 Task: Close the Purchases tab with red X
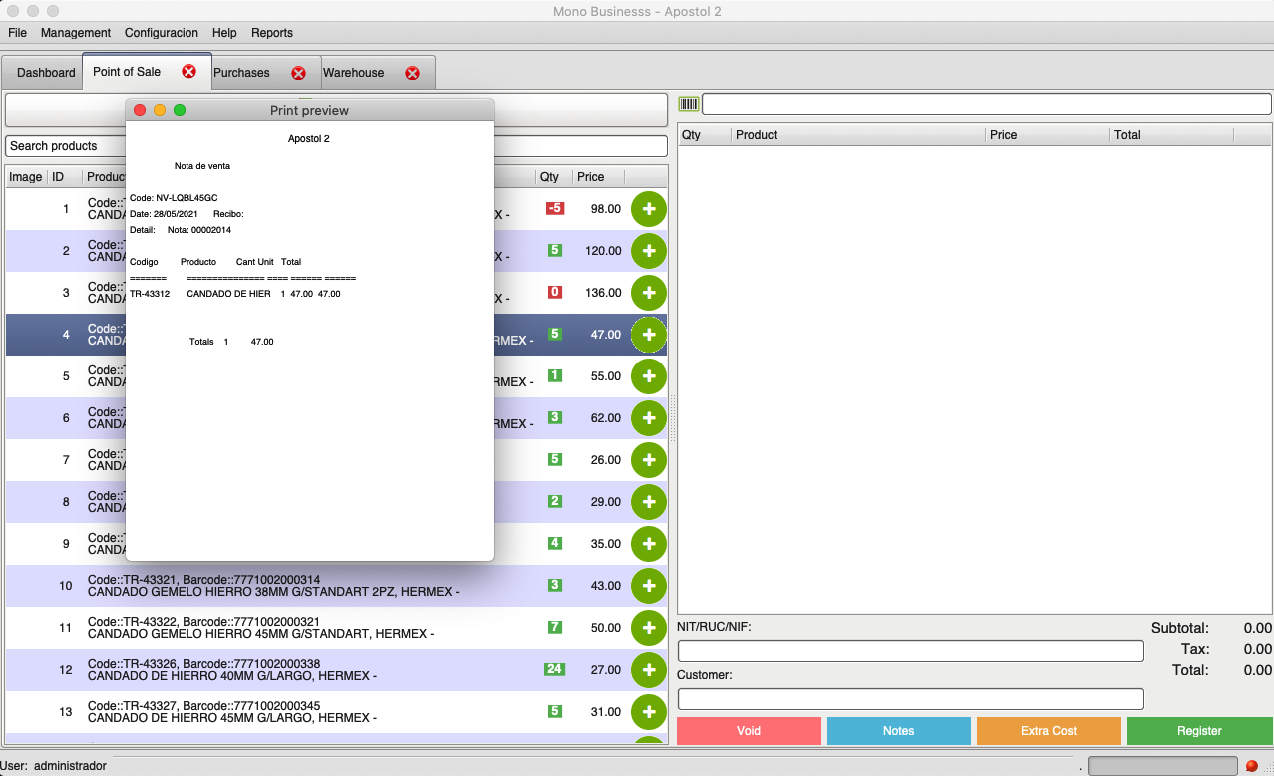[298, 73]
